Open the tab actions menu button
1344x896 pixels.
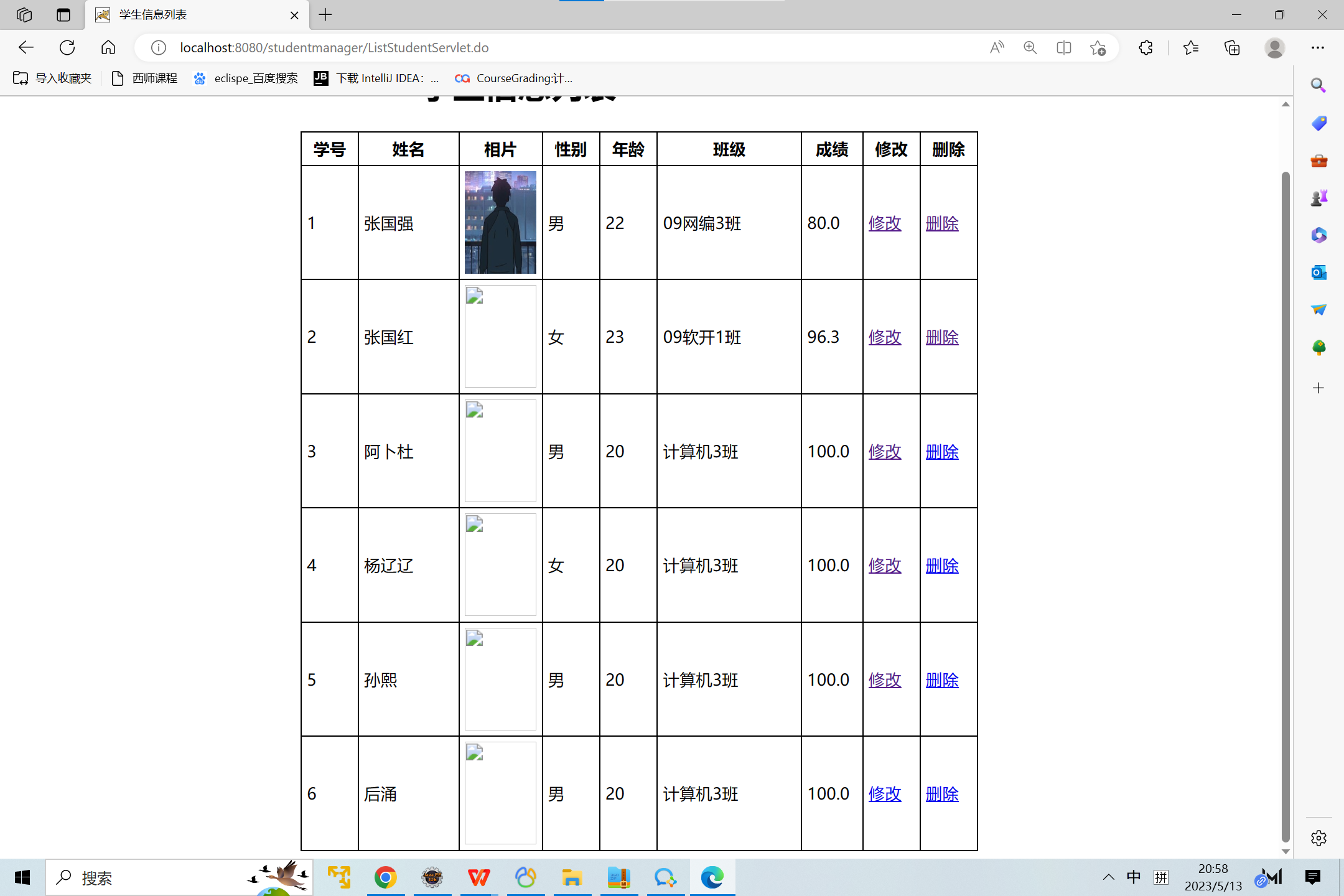tap(63, 15)
